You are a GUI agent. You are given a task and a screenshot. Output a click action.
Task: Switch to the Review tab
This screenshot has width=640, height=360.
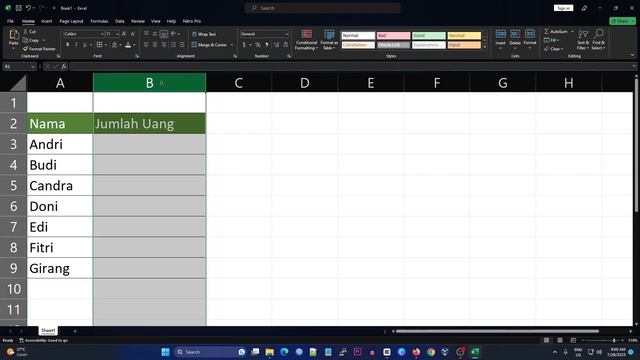pyautogui.click(x=138, y=21)
